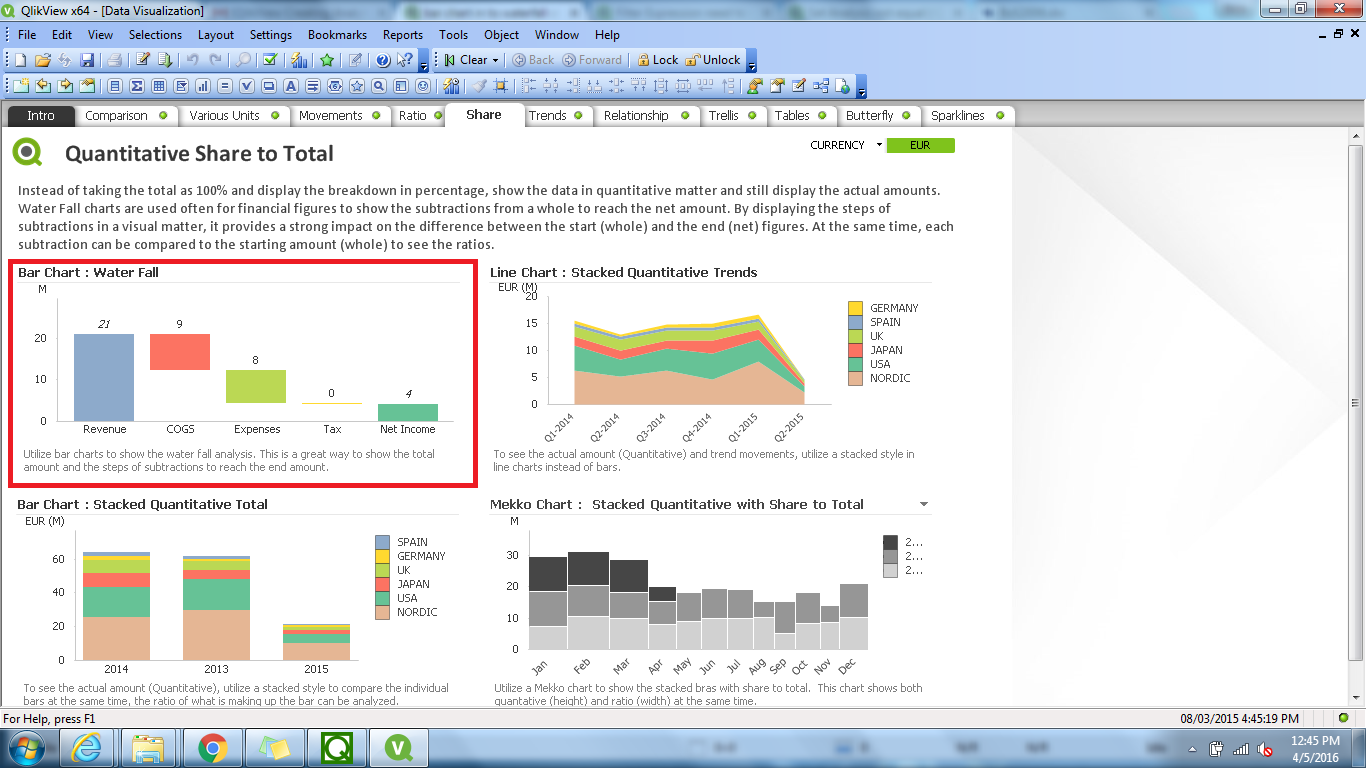Screen dimensions: 1366x768
Task: Switch to the Trellis tab
Action: tap(733, 115)
